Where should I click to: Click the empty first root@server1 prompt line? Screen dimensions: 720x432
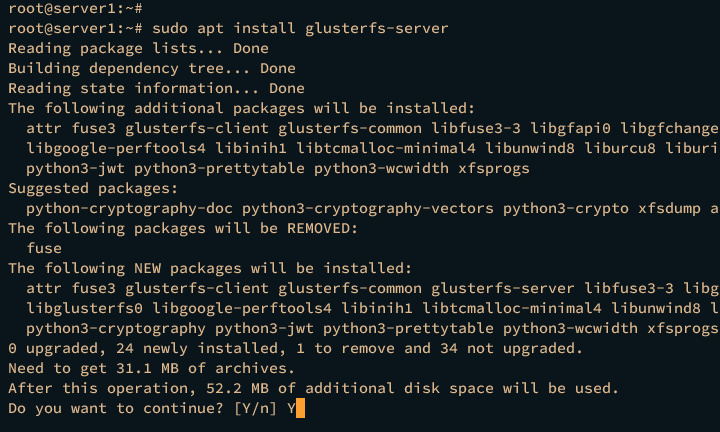(x=75, y=8)
